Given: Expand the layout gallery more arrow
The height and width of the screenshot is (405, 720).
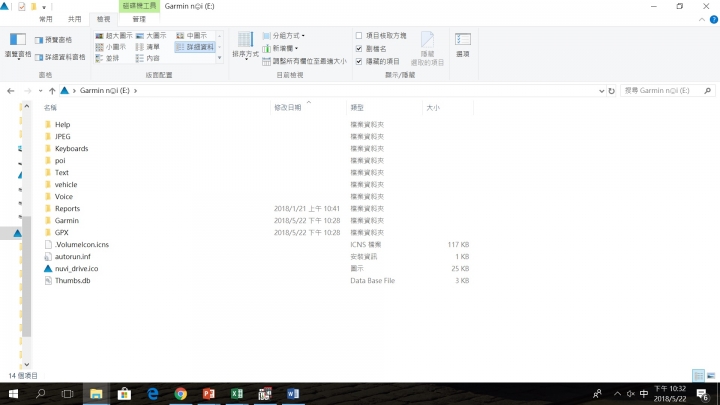Looking at the screenshot, I should (219, 58).
